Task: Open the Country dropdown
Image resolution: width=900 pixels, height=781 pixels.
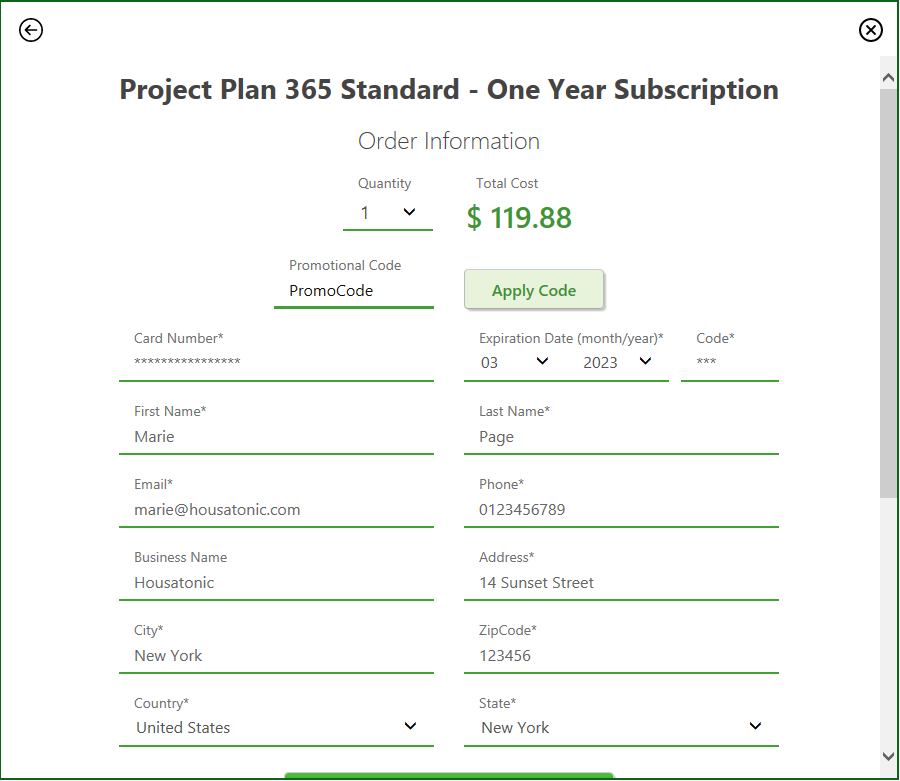Action: click(276, 727)
